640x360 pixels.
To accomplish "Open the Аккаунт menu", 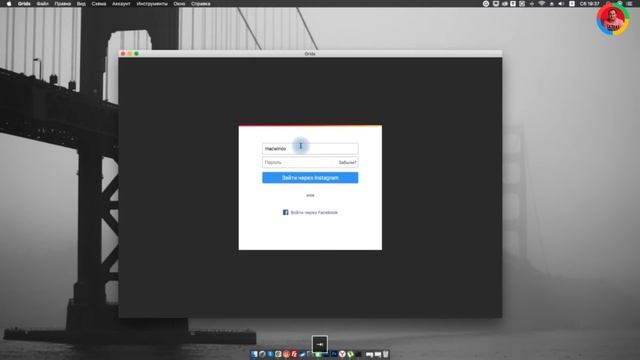I will point(121,4).
